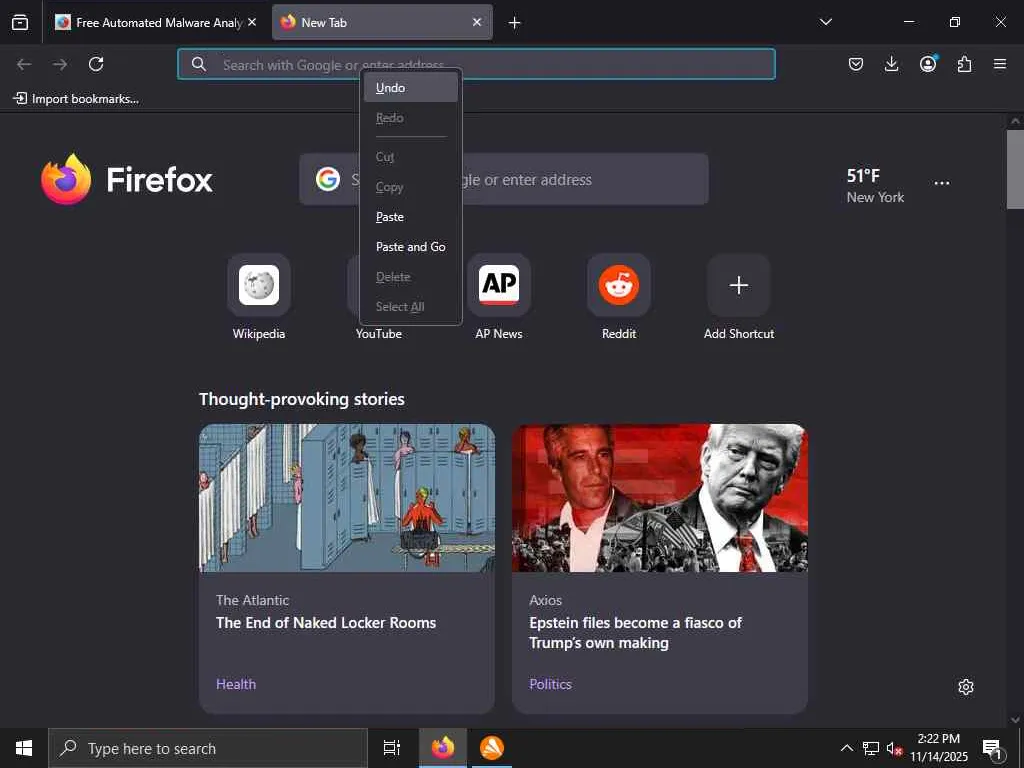This screenshot has height=768, width=1024.
Task: Choose Undo in the context menu
Action: coord(411,88)
